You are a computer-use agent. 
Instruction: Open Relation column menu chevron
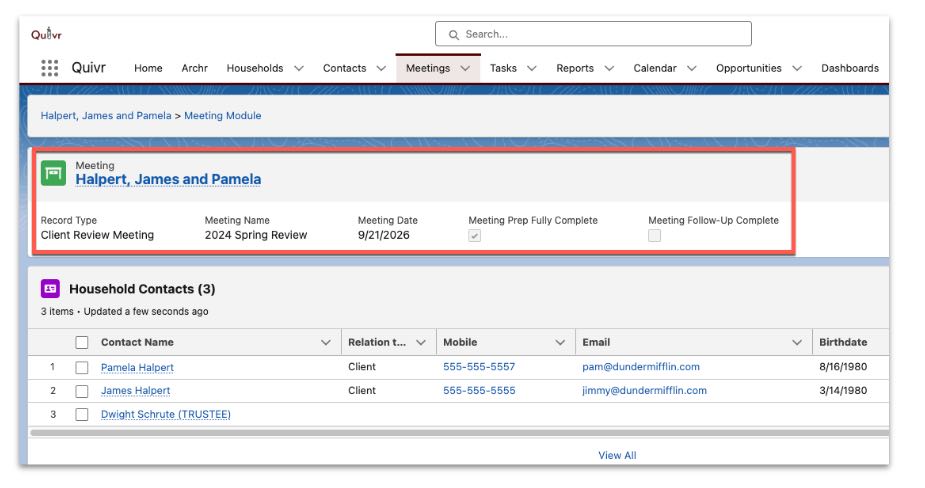(421, 342)
